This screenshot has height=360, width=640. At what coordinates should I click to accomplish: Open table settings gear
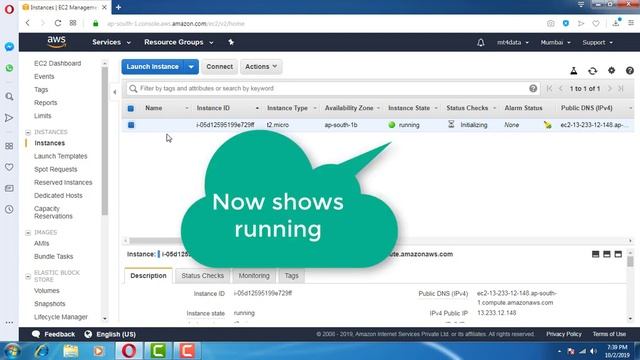611,70
